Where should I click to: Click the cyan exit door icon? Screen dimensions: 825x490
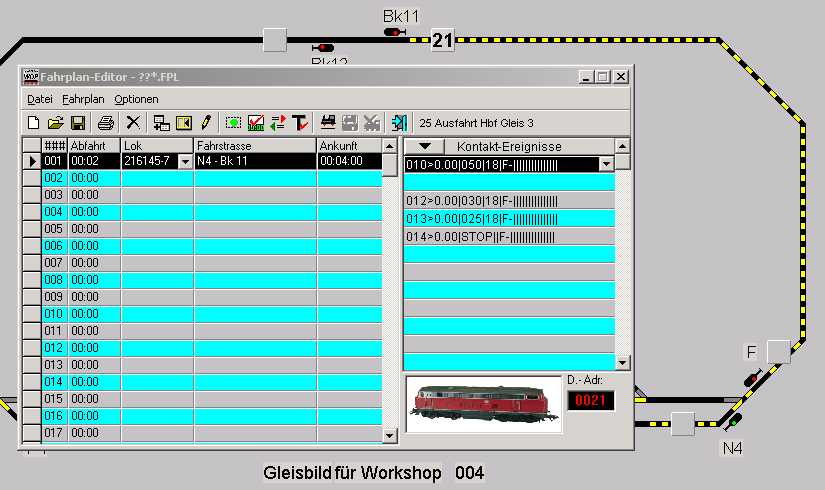[x=399, y=123]
